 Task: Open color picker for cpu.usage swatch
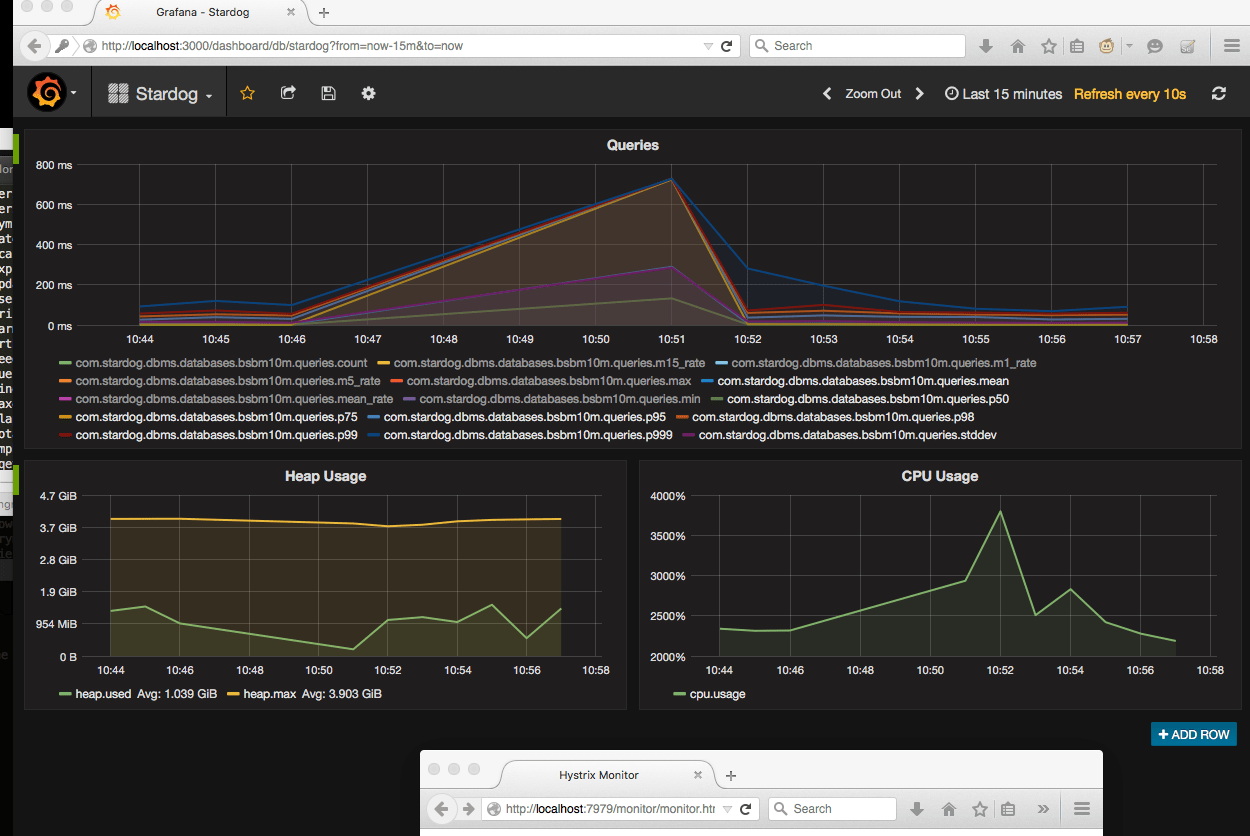pos(679,693)
